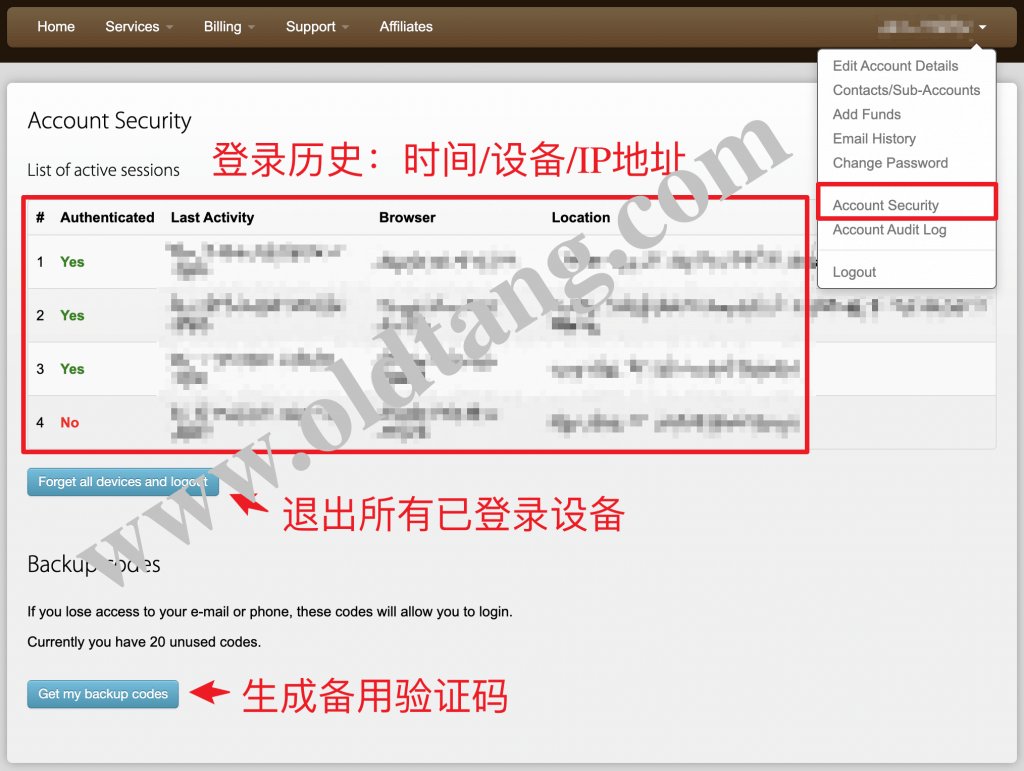
Task: Open the Affiliates page
Action: [406, 27]
